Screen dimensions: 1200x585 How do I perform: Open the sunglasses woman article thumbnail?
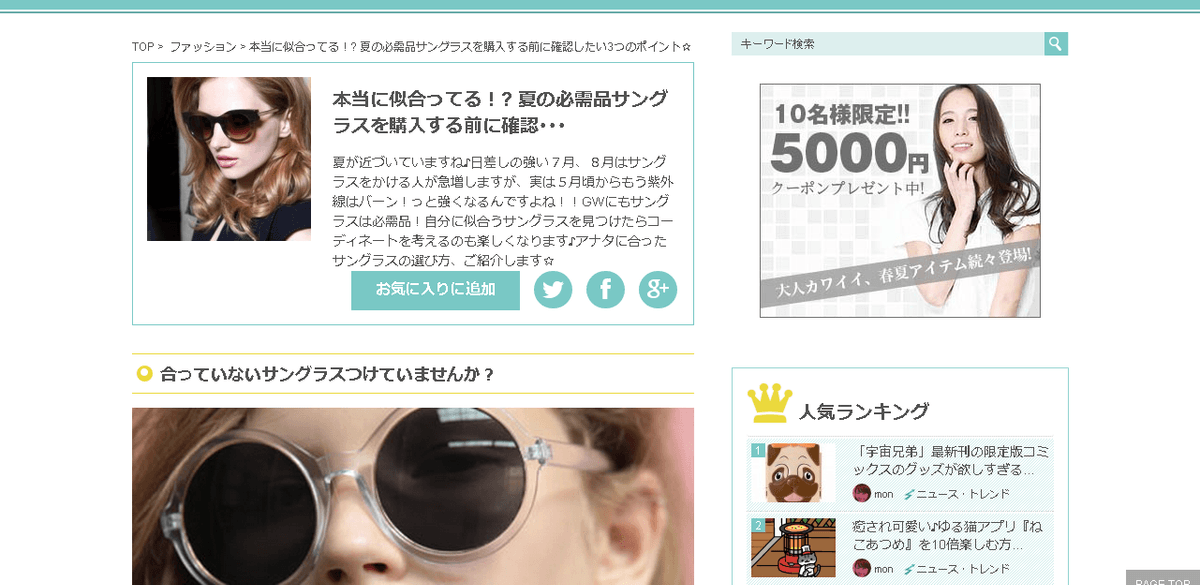pyautogui.click(x=229, y=159)
